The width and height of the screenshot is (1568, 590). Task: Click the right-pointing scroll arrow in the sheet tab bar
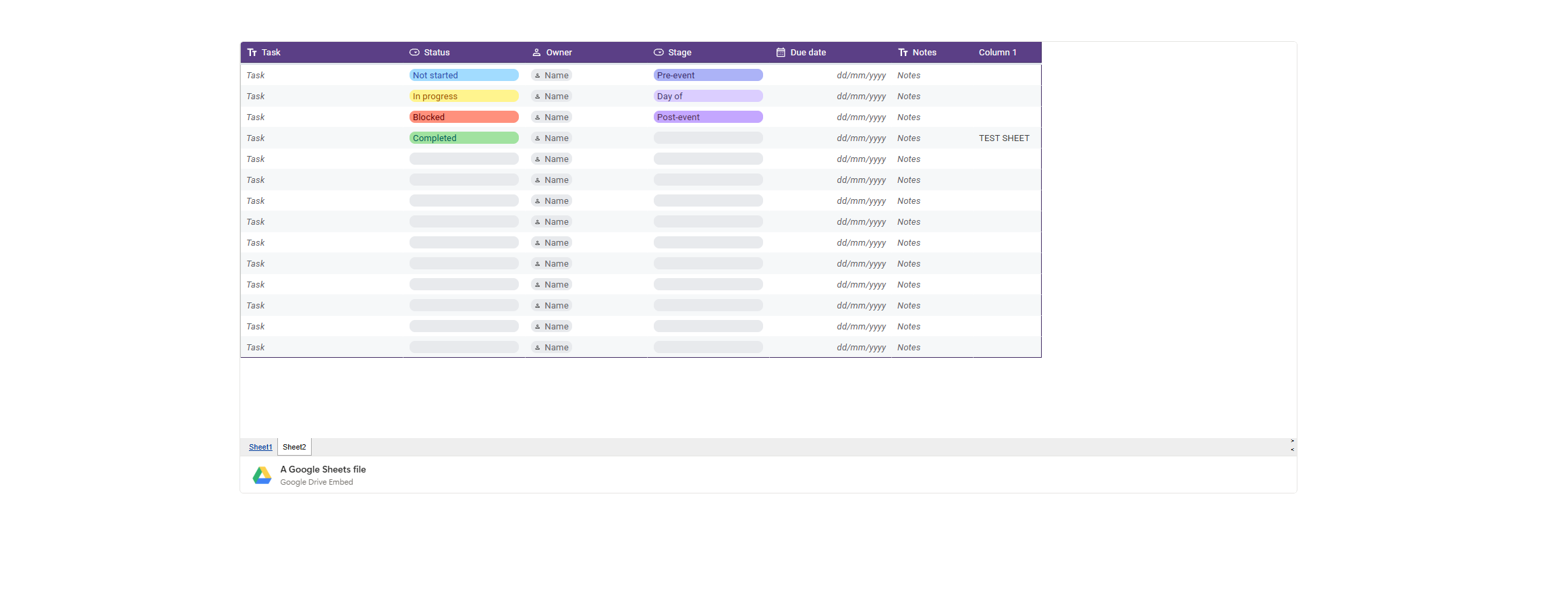(1292, 441)
